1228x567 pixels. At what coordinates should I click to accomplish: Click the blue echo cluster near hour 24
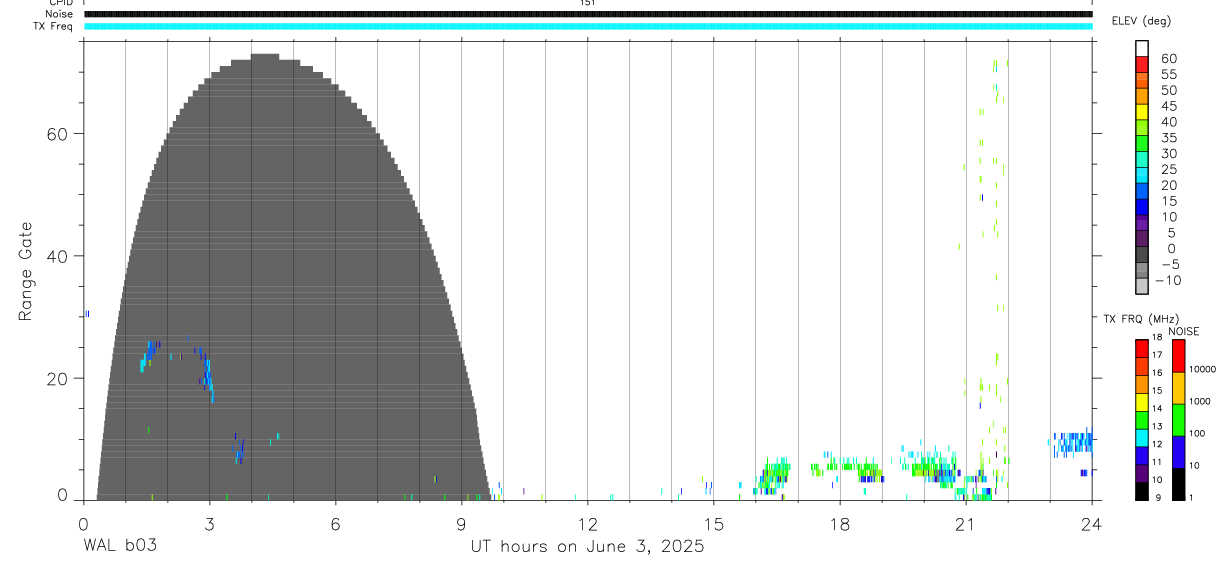1073,444
